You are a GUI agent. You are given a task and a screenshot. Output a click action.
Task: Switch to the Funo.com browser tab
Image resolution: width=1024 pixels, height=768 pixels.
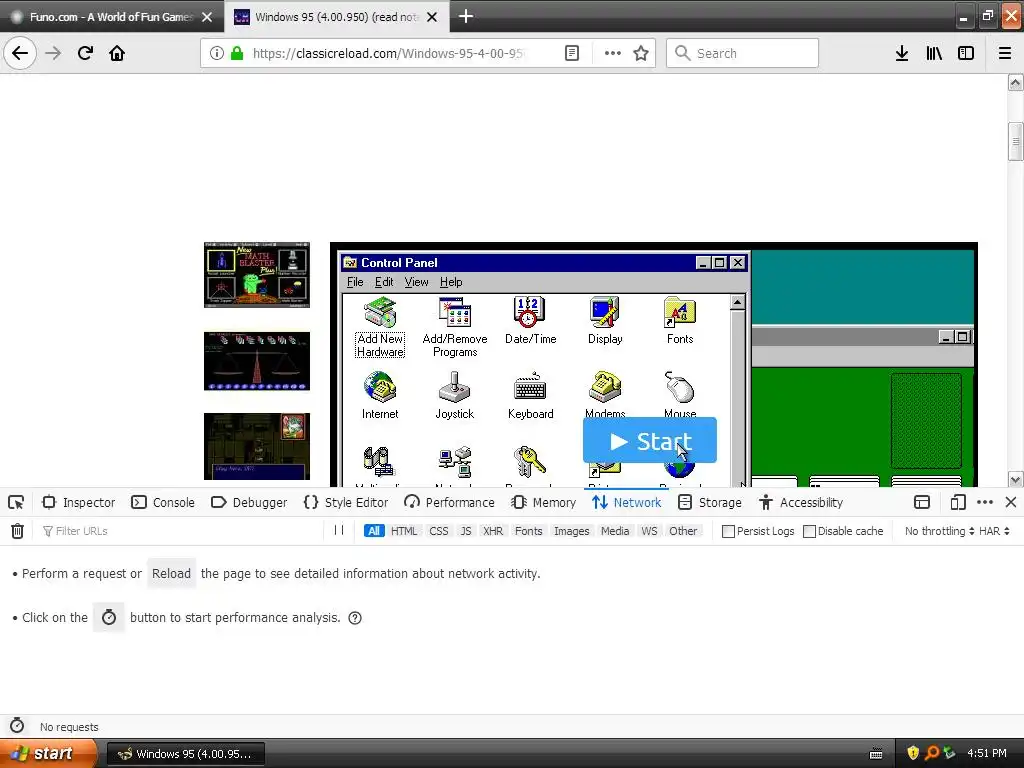(x=112, y=17)
